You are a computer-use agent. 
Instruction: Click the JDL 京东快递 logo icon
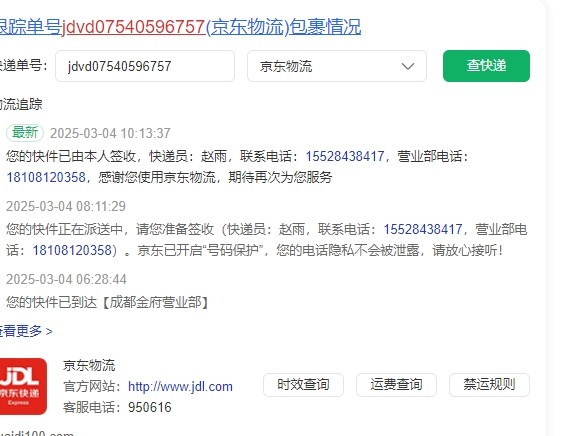pos(23,386)
